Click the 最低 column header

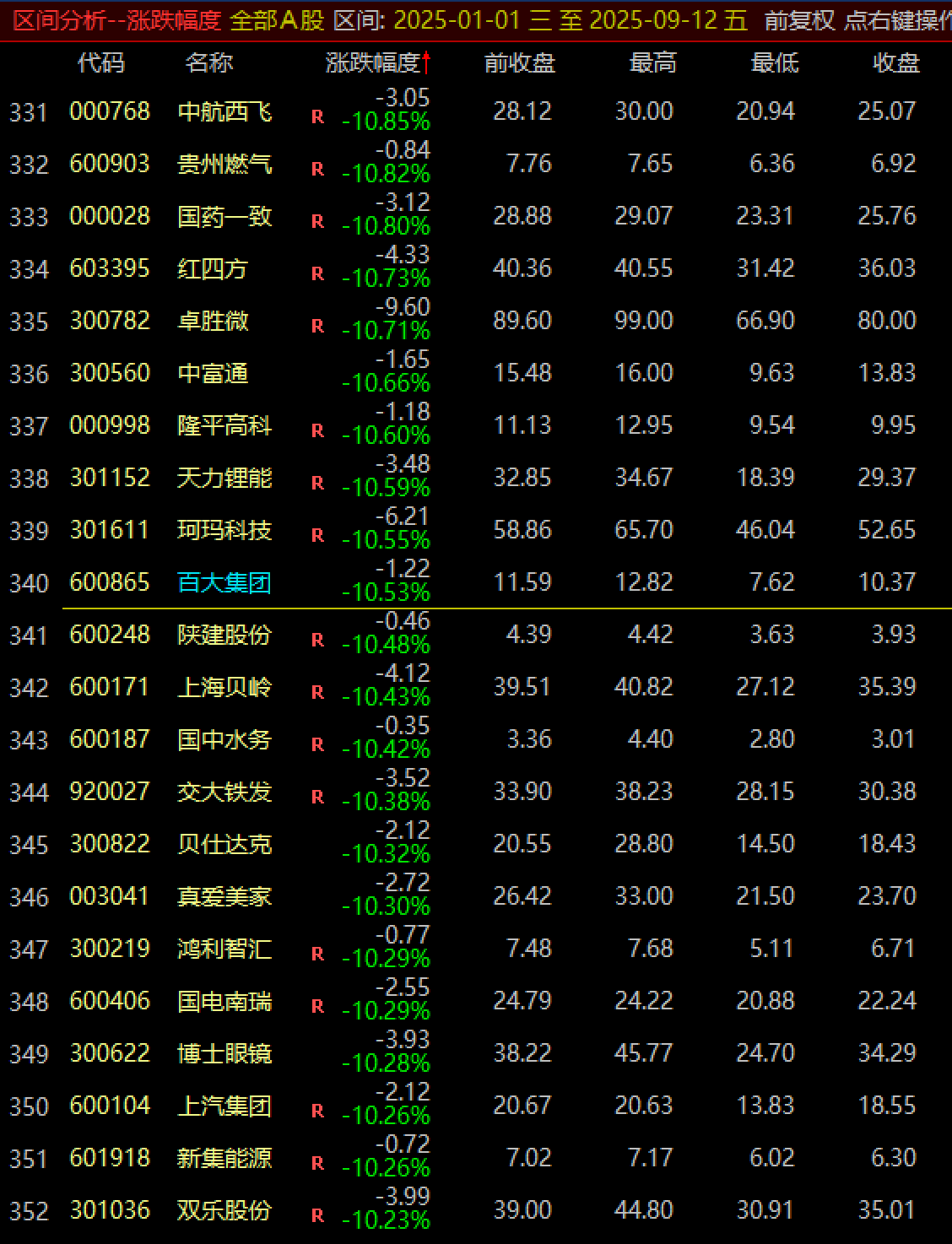[x=774, y=62]
